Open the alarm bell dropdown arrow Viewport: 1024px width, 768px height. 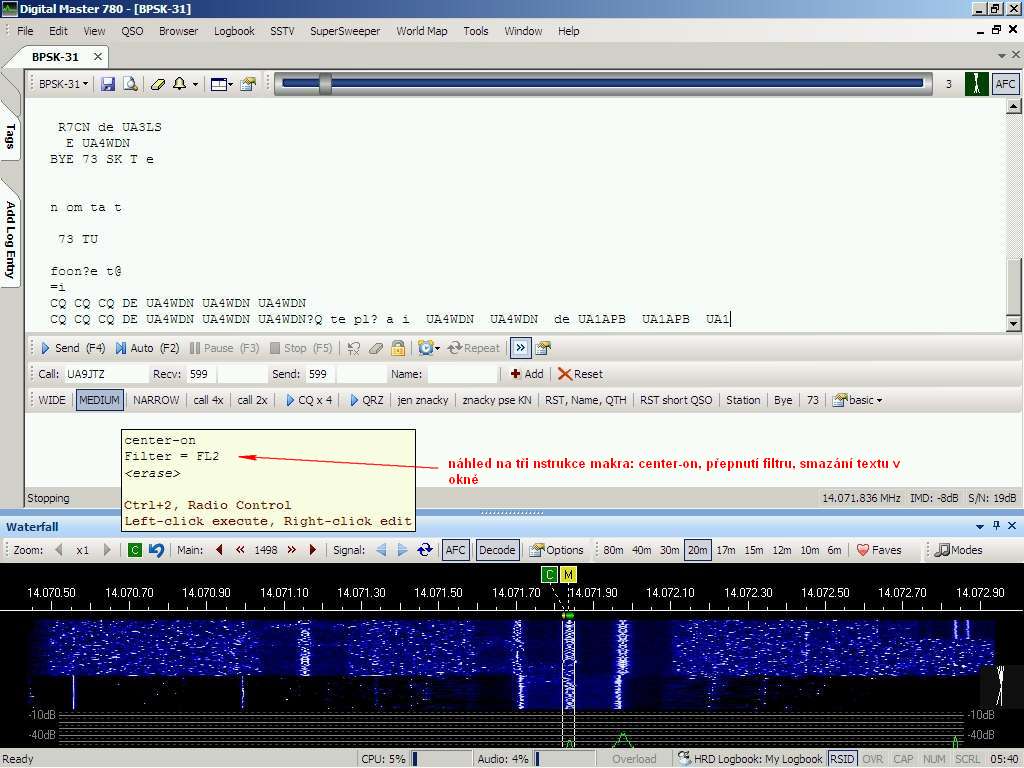pos(195,84)
